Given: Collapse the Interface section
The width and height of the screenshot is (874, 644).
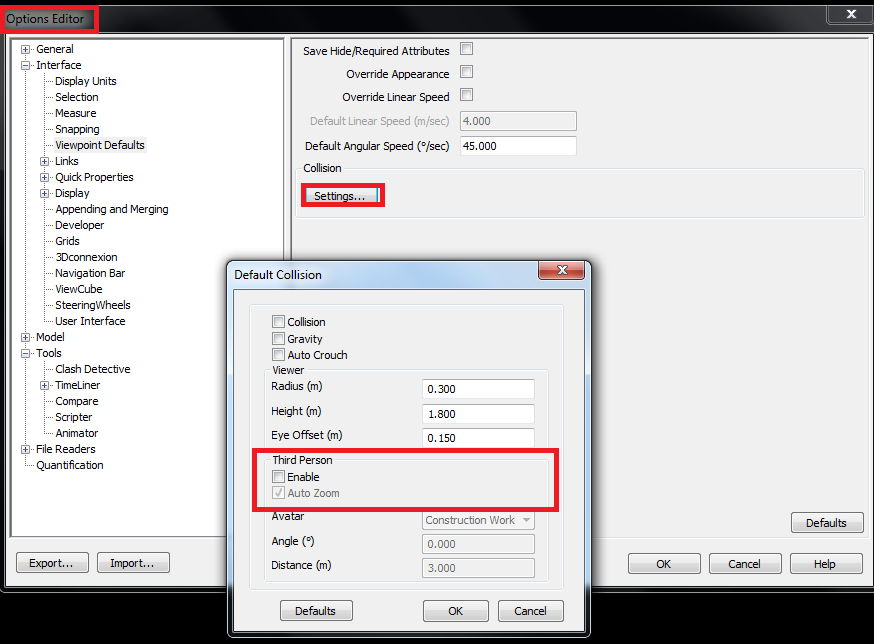Looking at the screenshot, I should (23, 64).
